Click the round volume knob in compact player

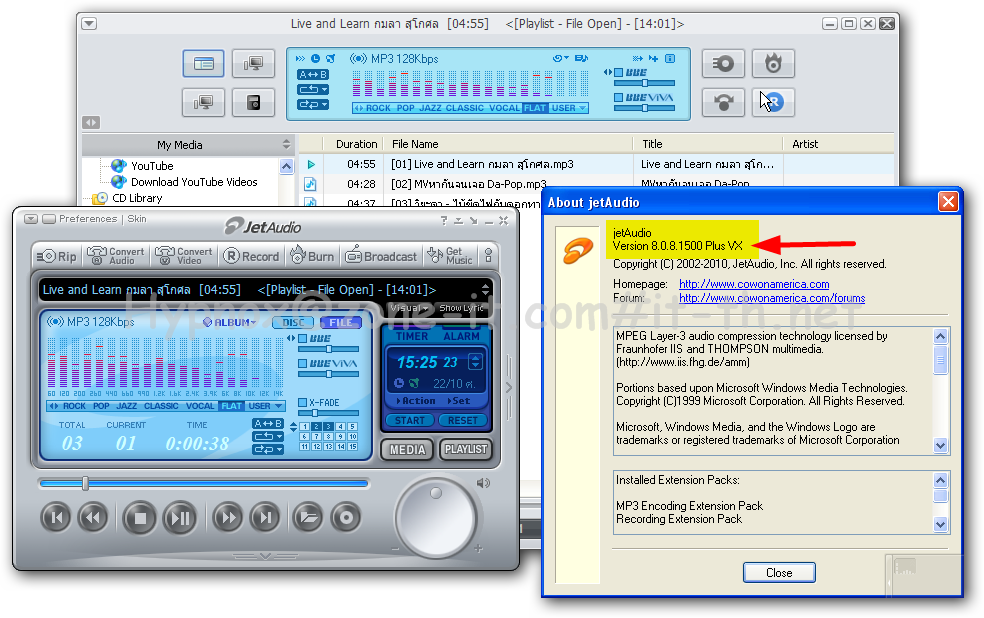point(436,518)
